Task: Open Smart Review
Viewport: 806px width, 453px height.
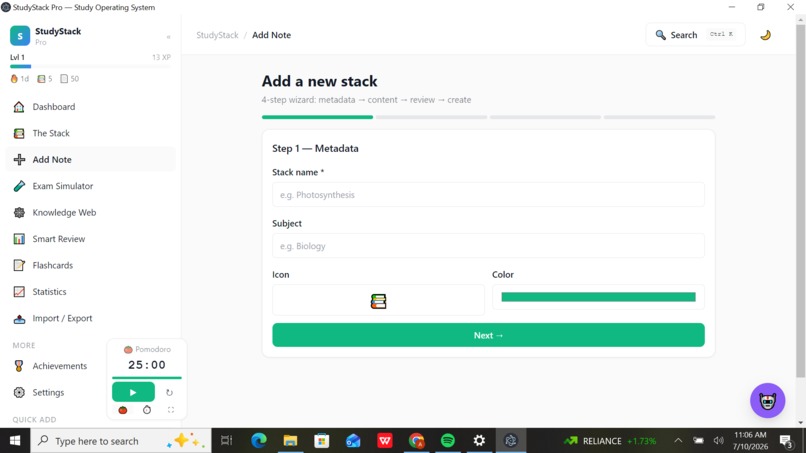Action: [90, 239]
